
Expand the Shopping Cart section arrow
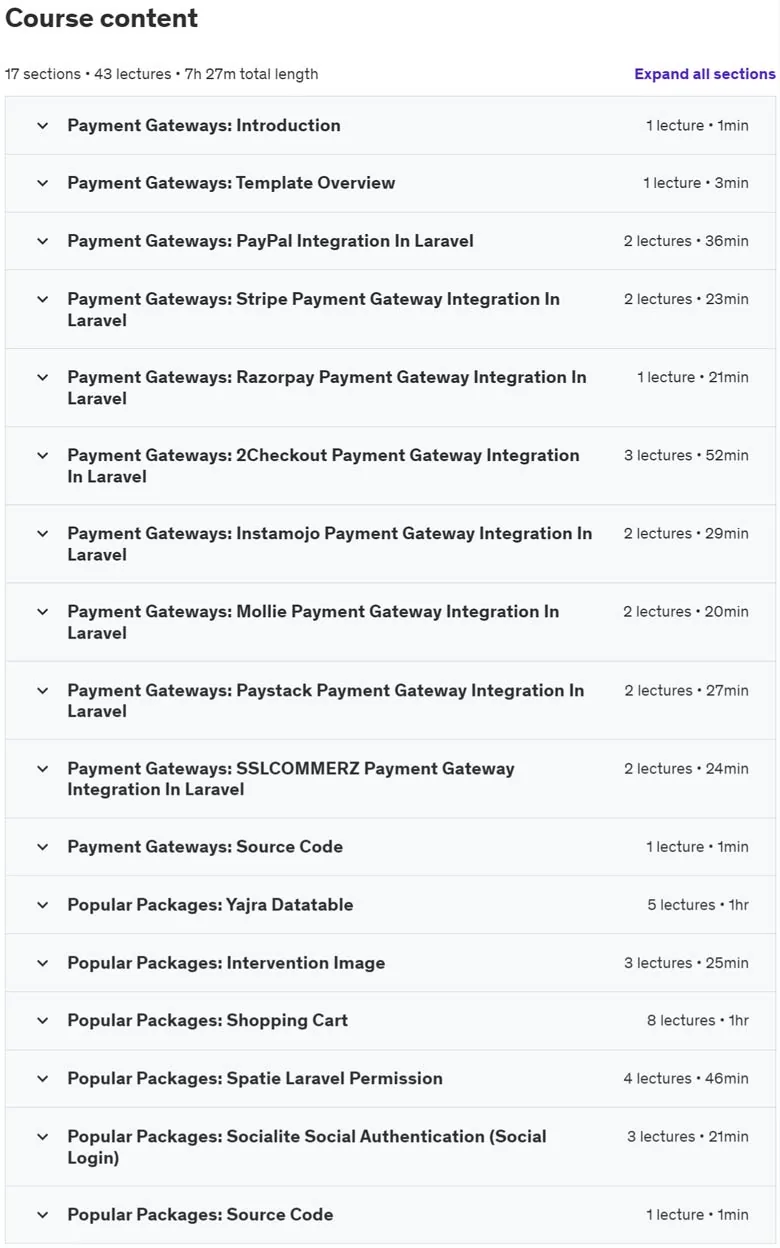click(x=42, y=1021)
